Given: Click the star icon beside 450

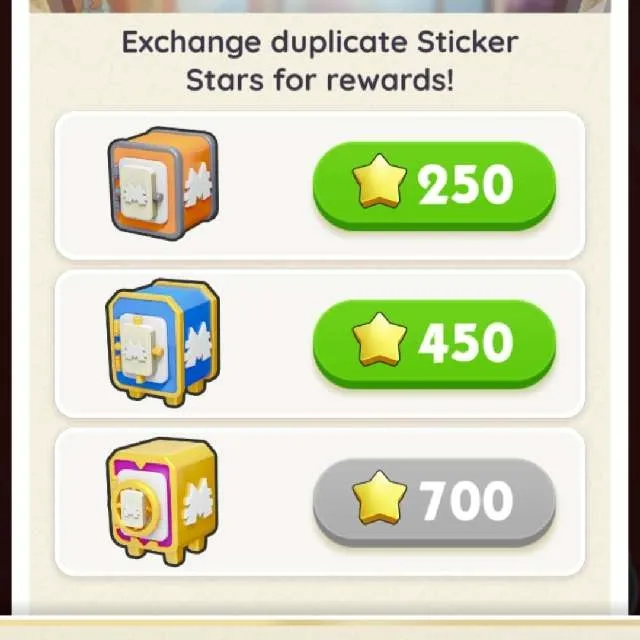Looking at the screenshot, I should pos(379,339).
